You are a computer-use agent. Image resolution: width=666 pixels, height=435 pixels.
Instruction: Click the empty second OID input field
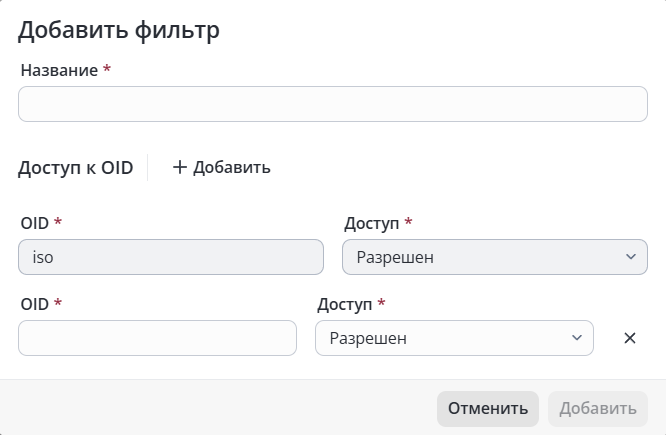click(157, 338)
